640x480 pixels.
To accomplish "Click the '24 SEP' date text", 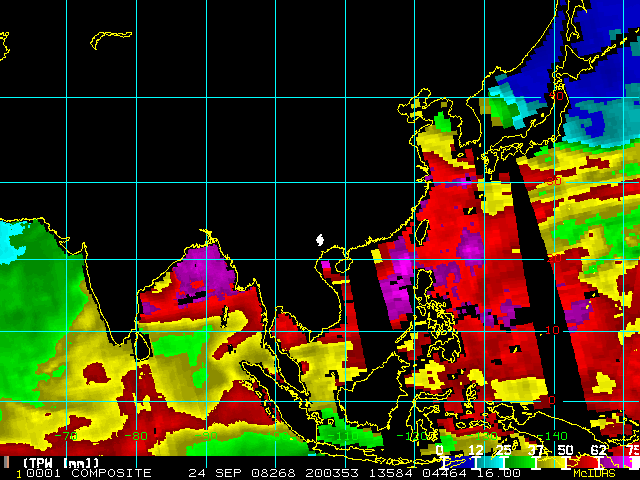I will click(217, 473).
